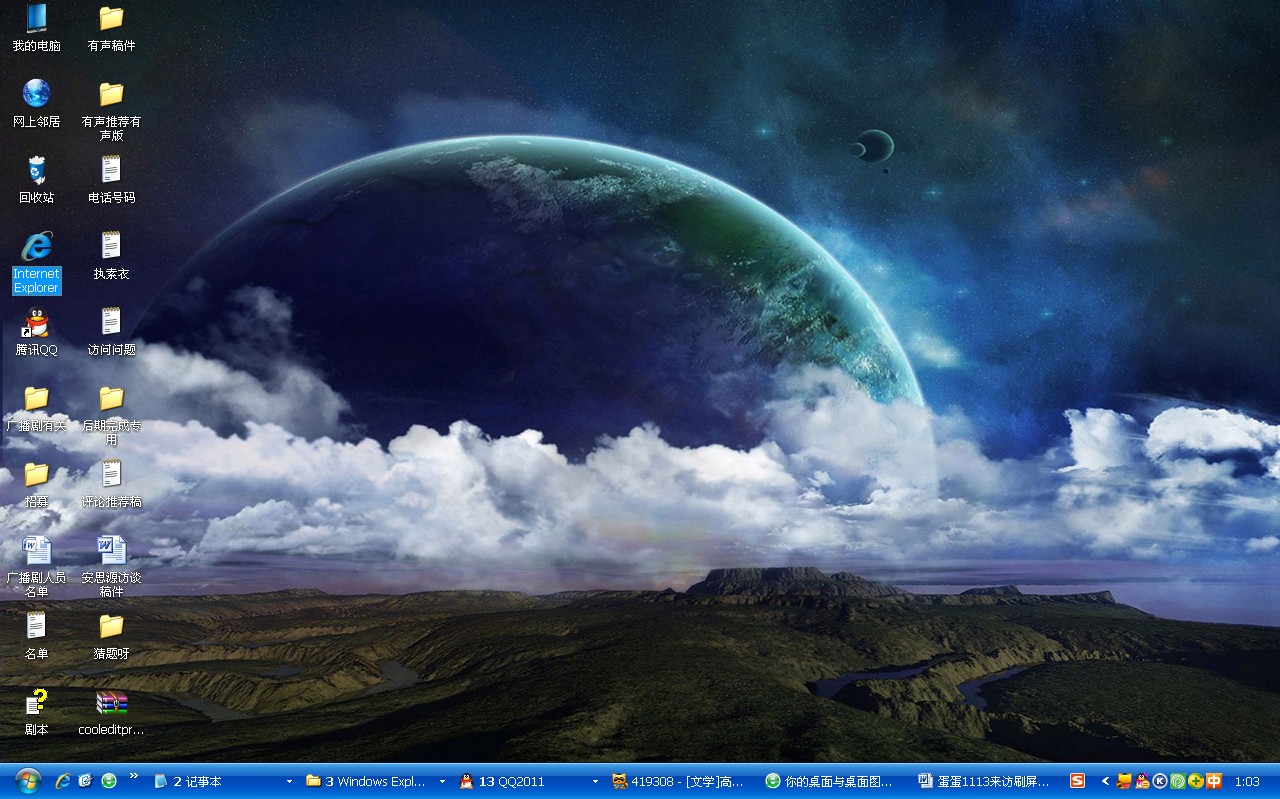This screenshot has width=1280, height=799.
Task: Select the 后期完成专用 folder
Action: coord(111,414)
